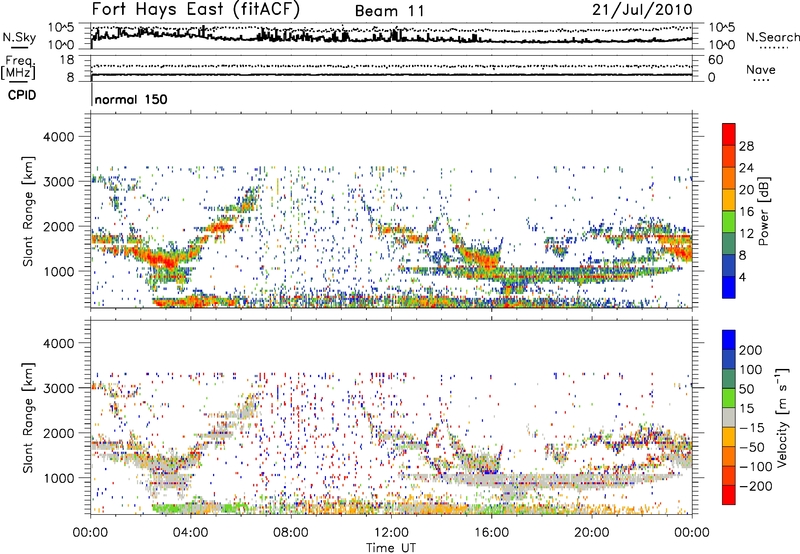
Task: Click the velocity panel 'Slant Range [km]' label
Action: pos(28,417)
